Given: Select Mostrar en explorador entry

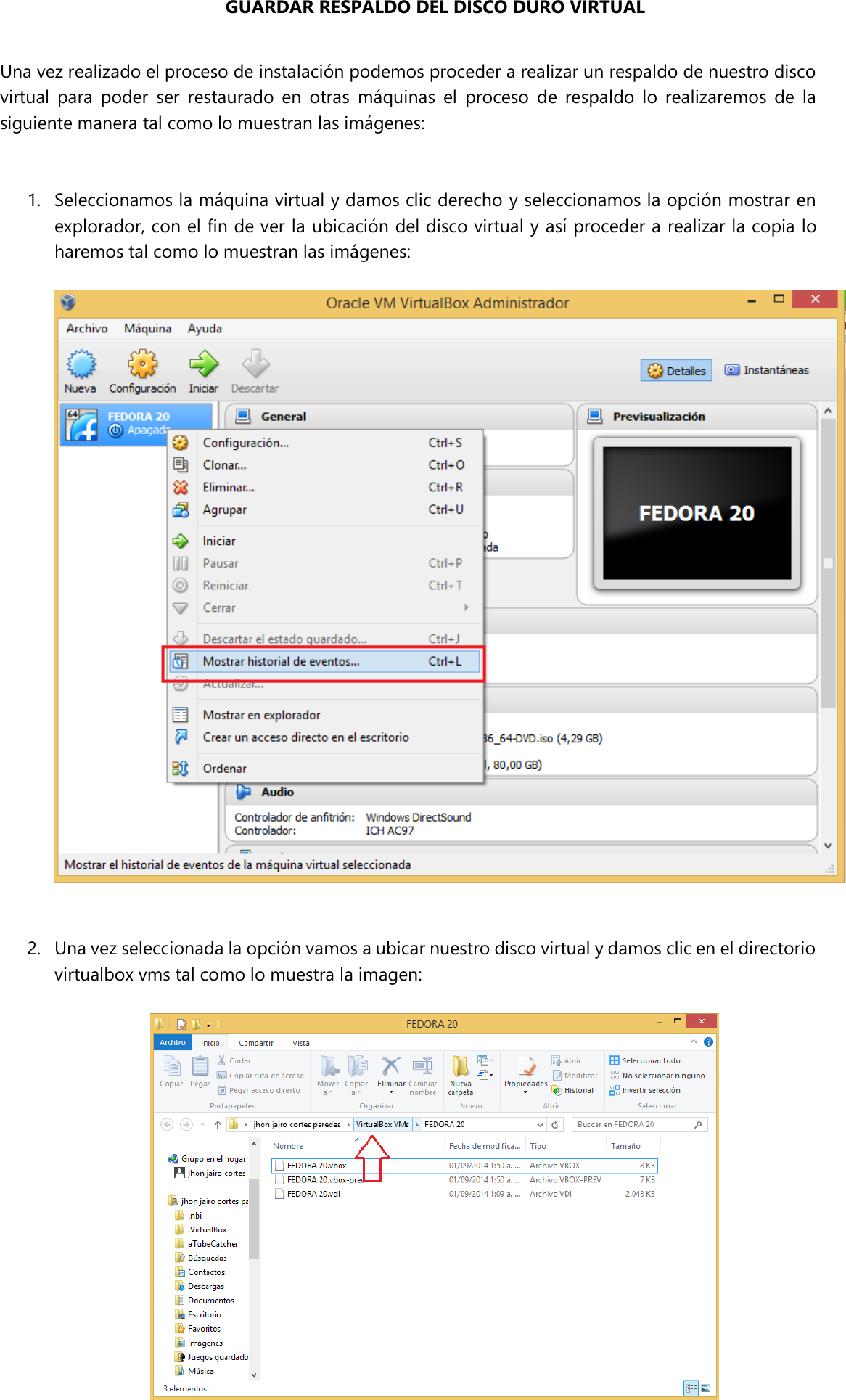Looking at the screenshot, I should click(x=325, y=716).
